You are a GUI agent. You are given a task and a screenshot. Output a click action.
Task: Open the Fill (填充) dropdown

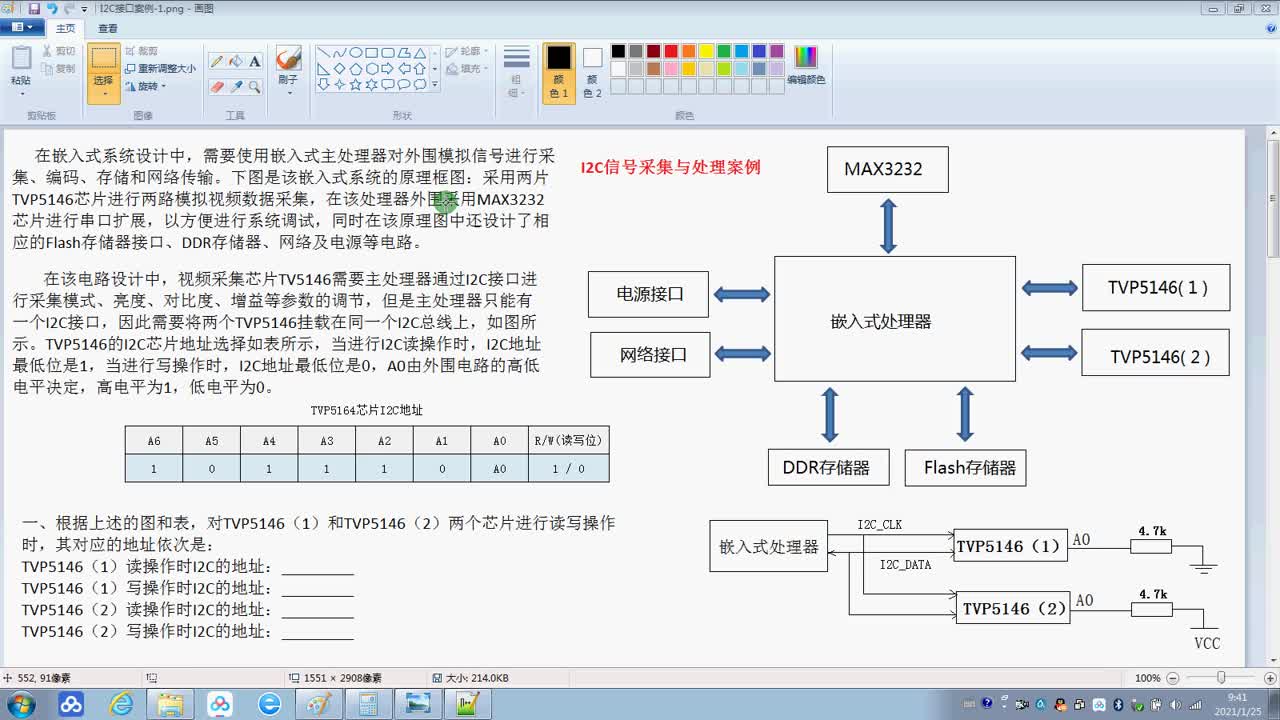[x=467, y=69]
